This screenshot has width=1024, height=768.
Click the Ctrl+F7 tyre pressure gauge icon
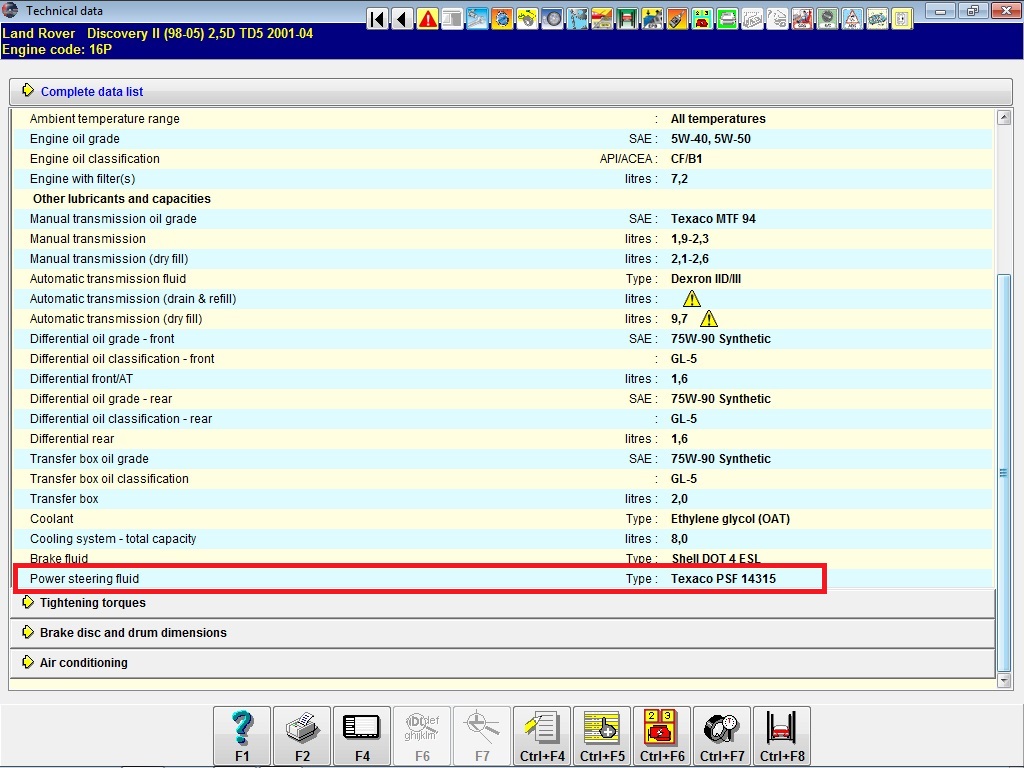(722, 736)
